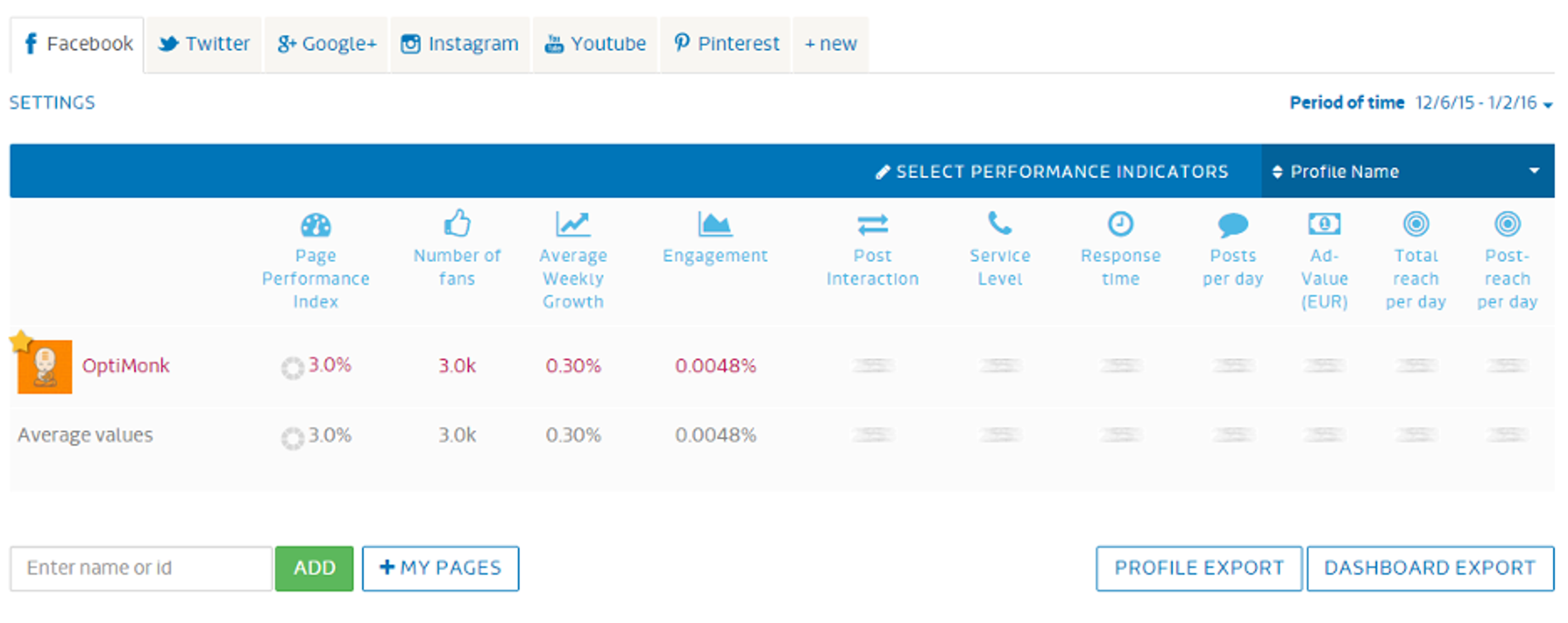The image size is (1568, 623).
Task: Open the Profile Name sort dropdown
Action: [x=1408, y=171]
